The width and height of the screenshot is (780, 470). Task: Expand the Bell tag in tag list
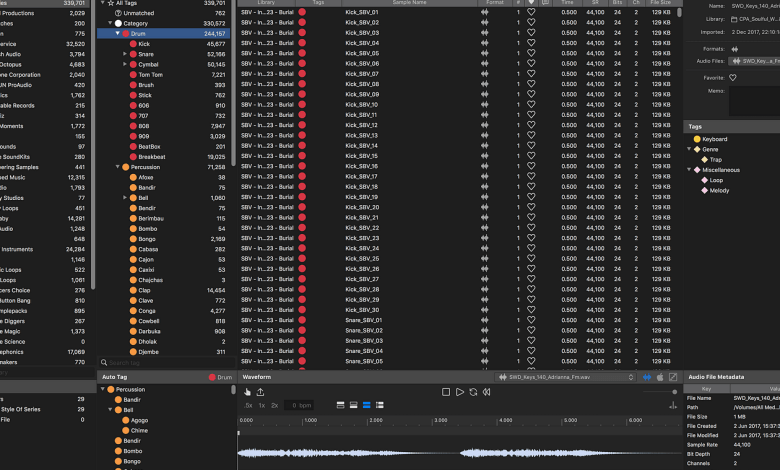click(x=125, y=197)
